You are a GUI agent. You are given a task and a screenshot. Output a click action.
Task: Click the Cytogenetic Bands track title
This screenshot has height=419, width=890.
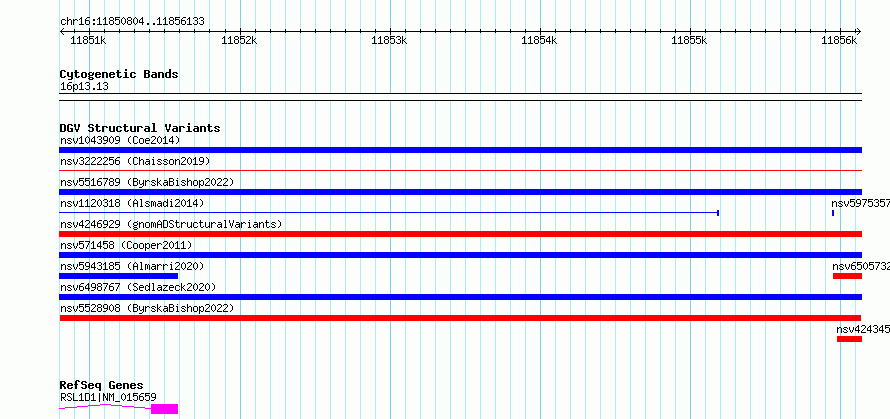click(119, 74)
